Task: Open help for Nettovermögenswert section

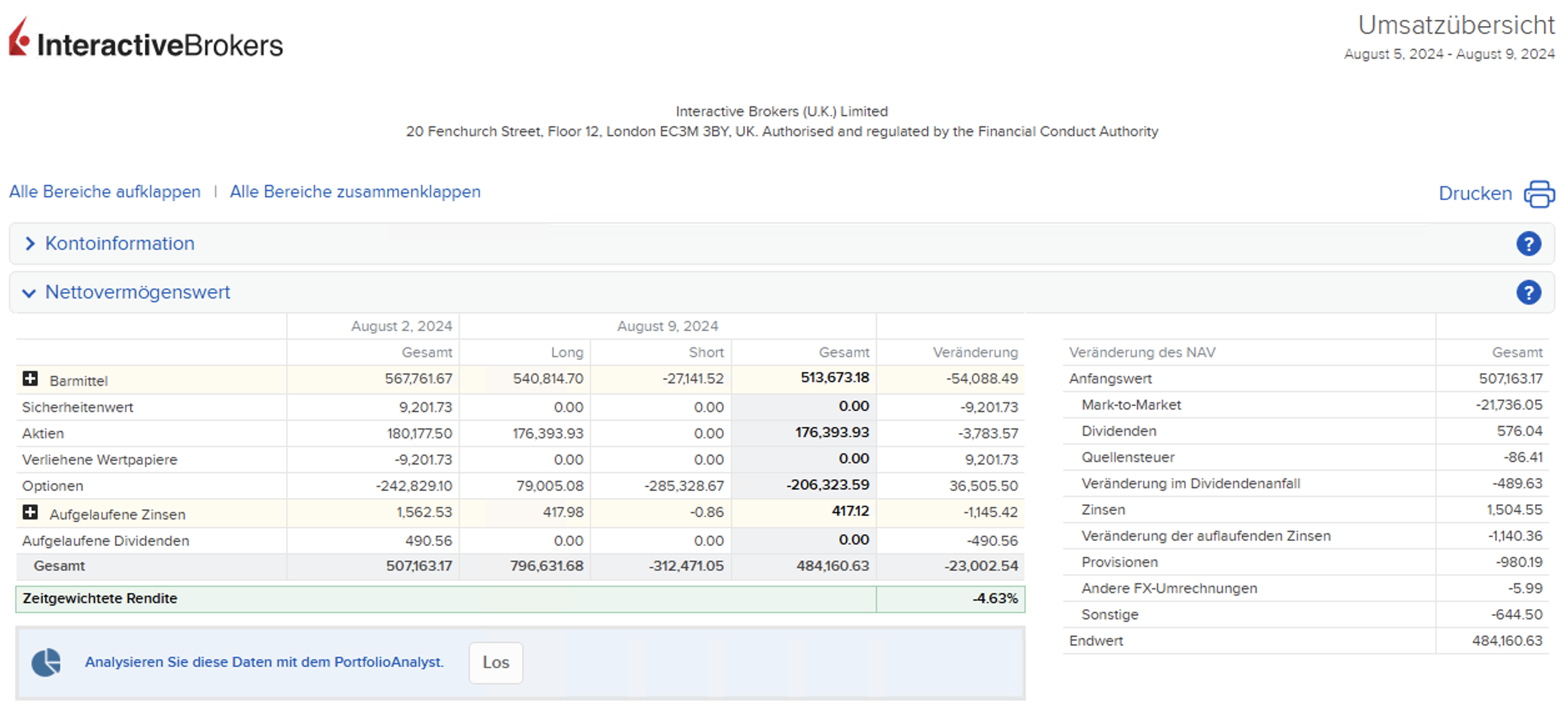Action: coord(1528,292)
